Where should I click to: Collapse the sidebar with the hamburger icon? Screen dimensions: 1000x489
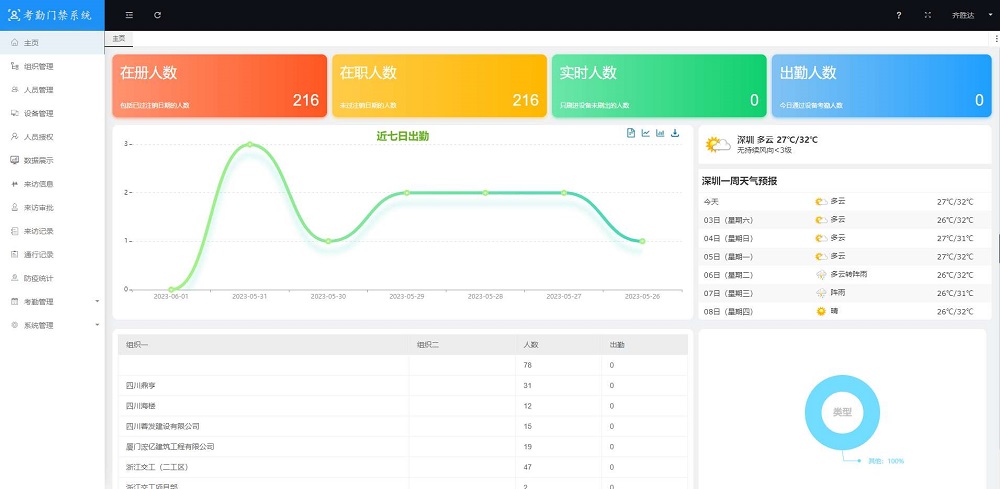click(129, 15)
